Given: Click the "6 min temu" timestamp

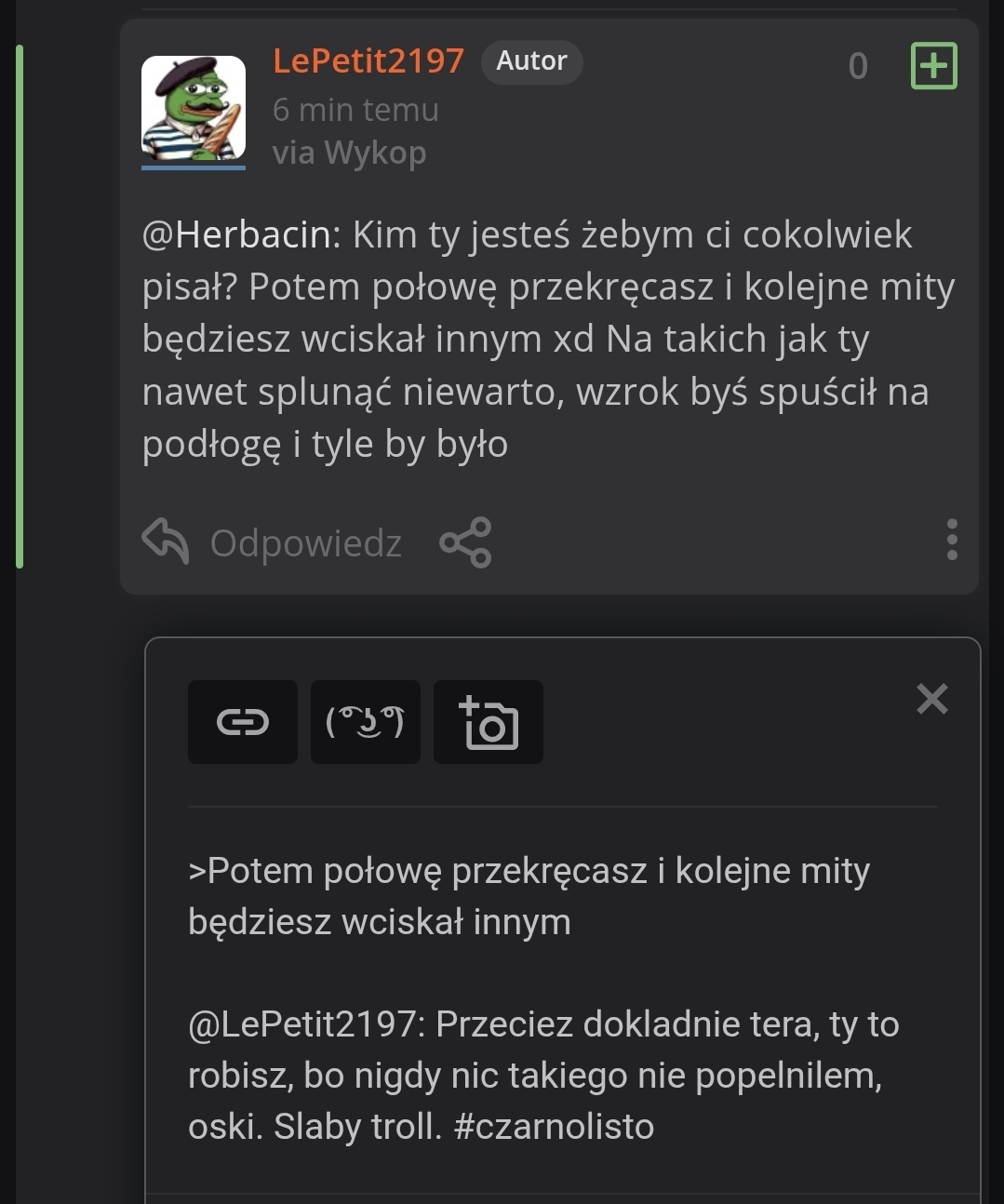Looking at the screenshot, I should 355,110.
